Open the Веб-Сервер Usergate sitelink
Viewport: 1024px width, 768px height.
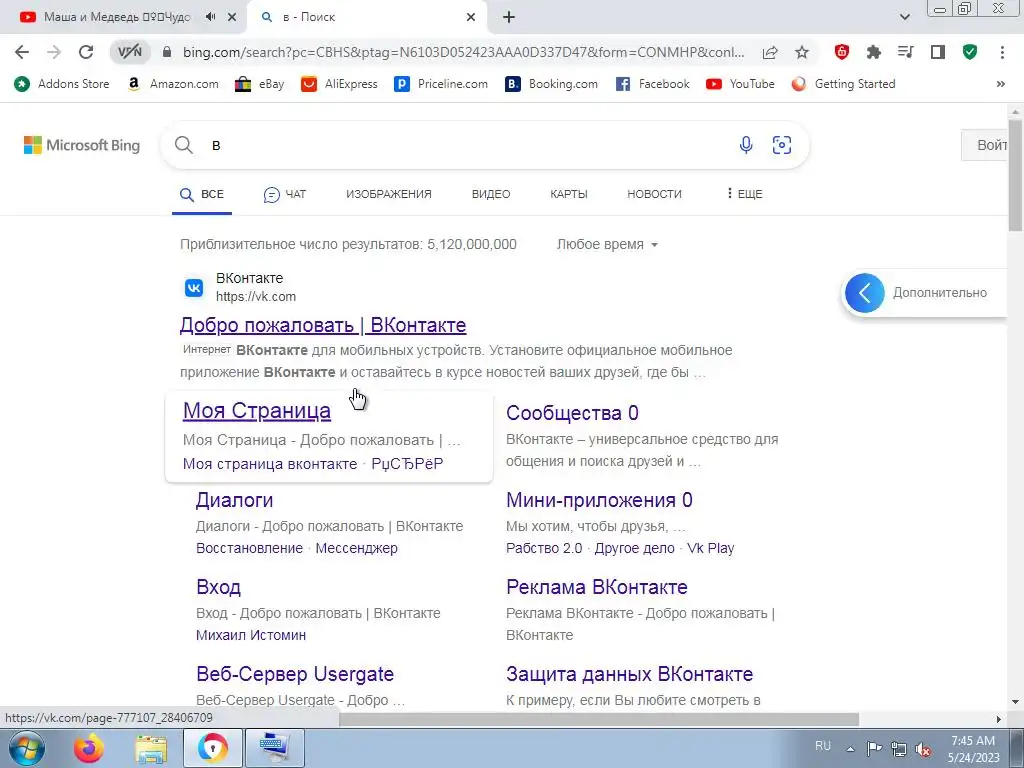[x=295, y=674]
